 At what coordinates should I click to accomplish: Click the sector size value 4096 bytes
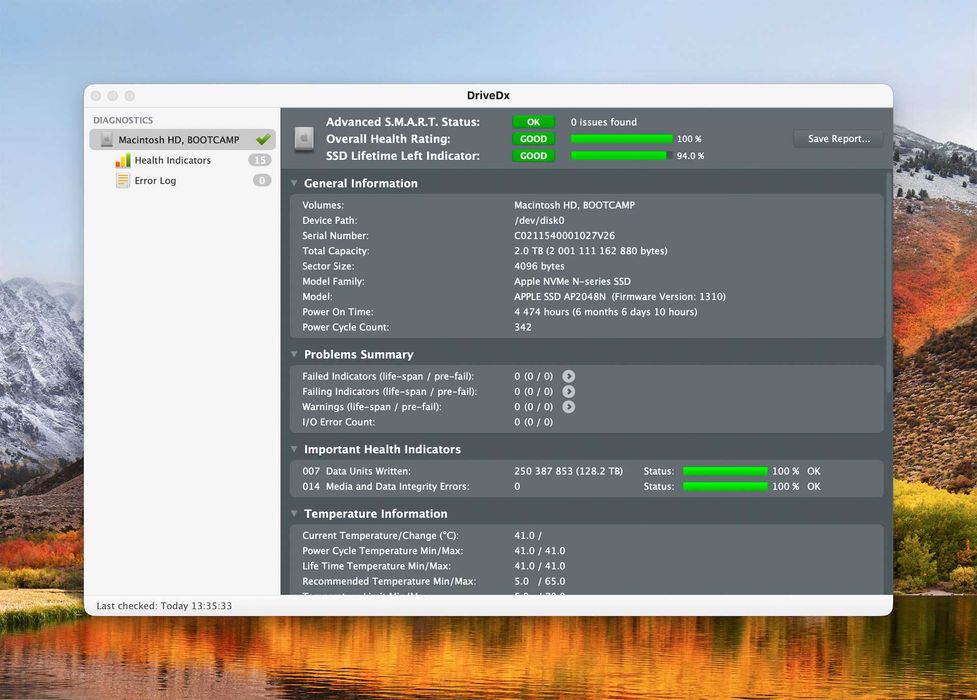pos(539,266)
